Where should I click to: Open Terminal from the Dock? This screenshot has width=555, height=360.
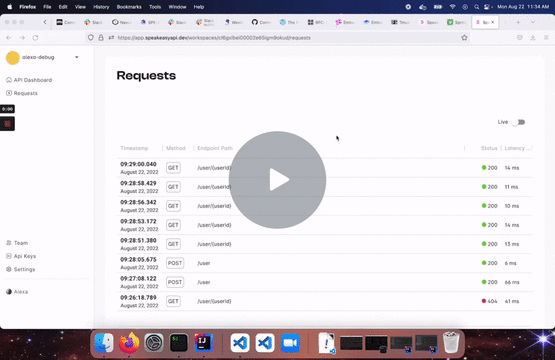coord(179,343)
